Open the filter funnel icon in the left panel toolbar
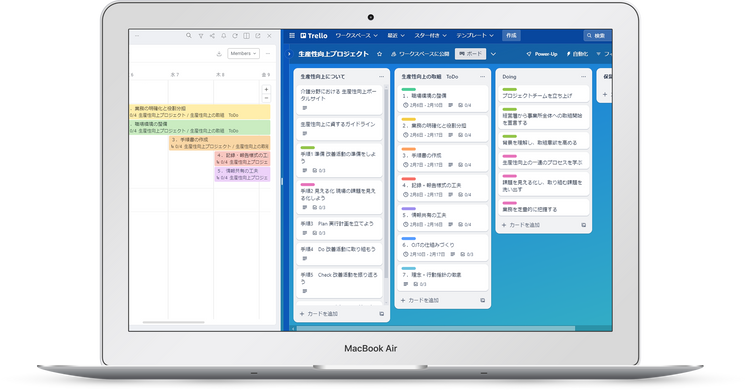The width and height of the screenshot is (746, 390). click(201, 36)
